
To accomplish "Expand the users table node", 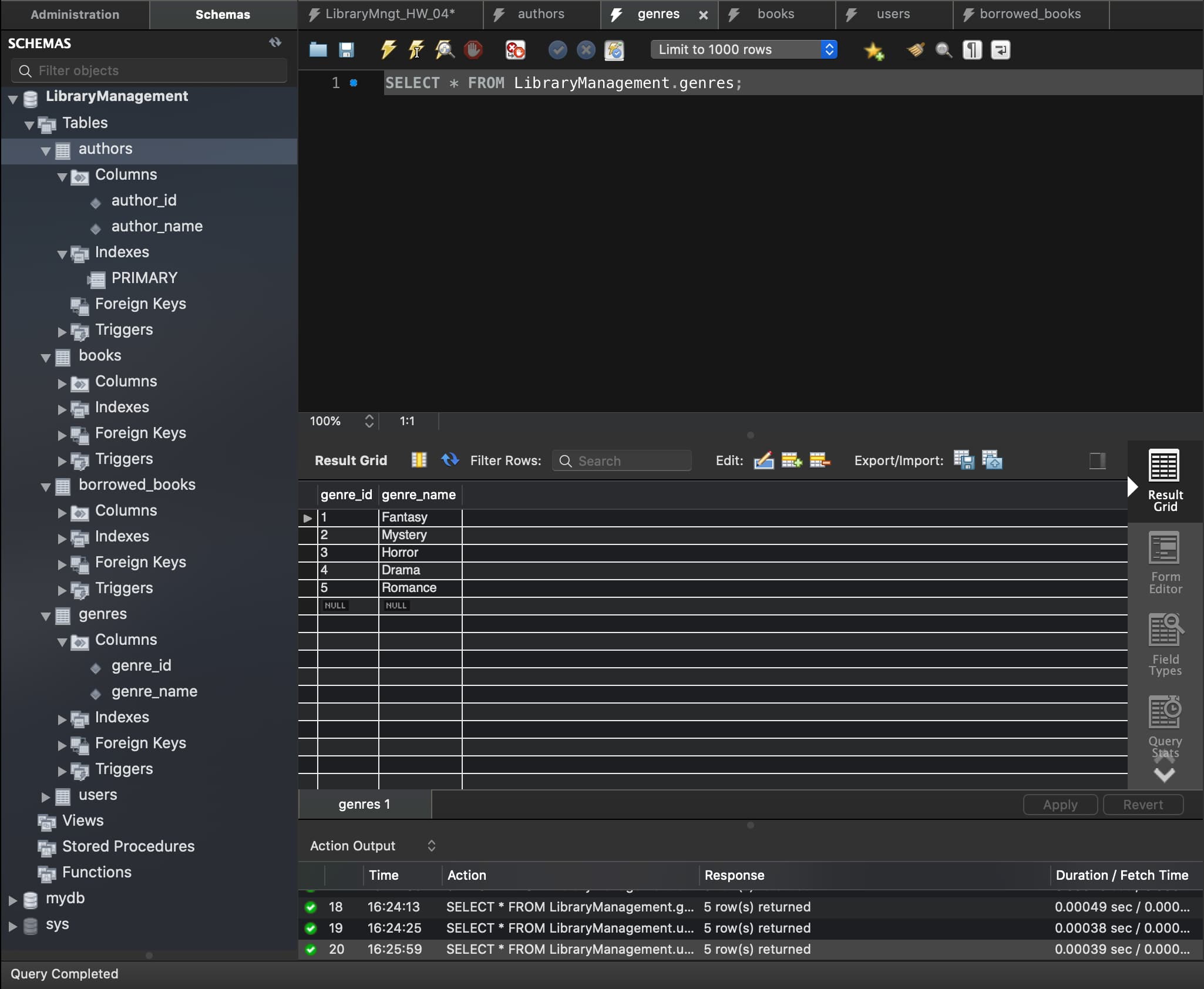I will (x=46, y=796).
